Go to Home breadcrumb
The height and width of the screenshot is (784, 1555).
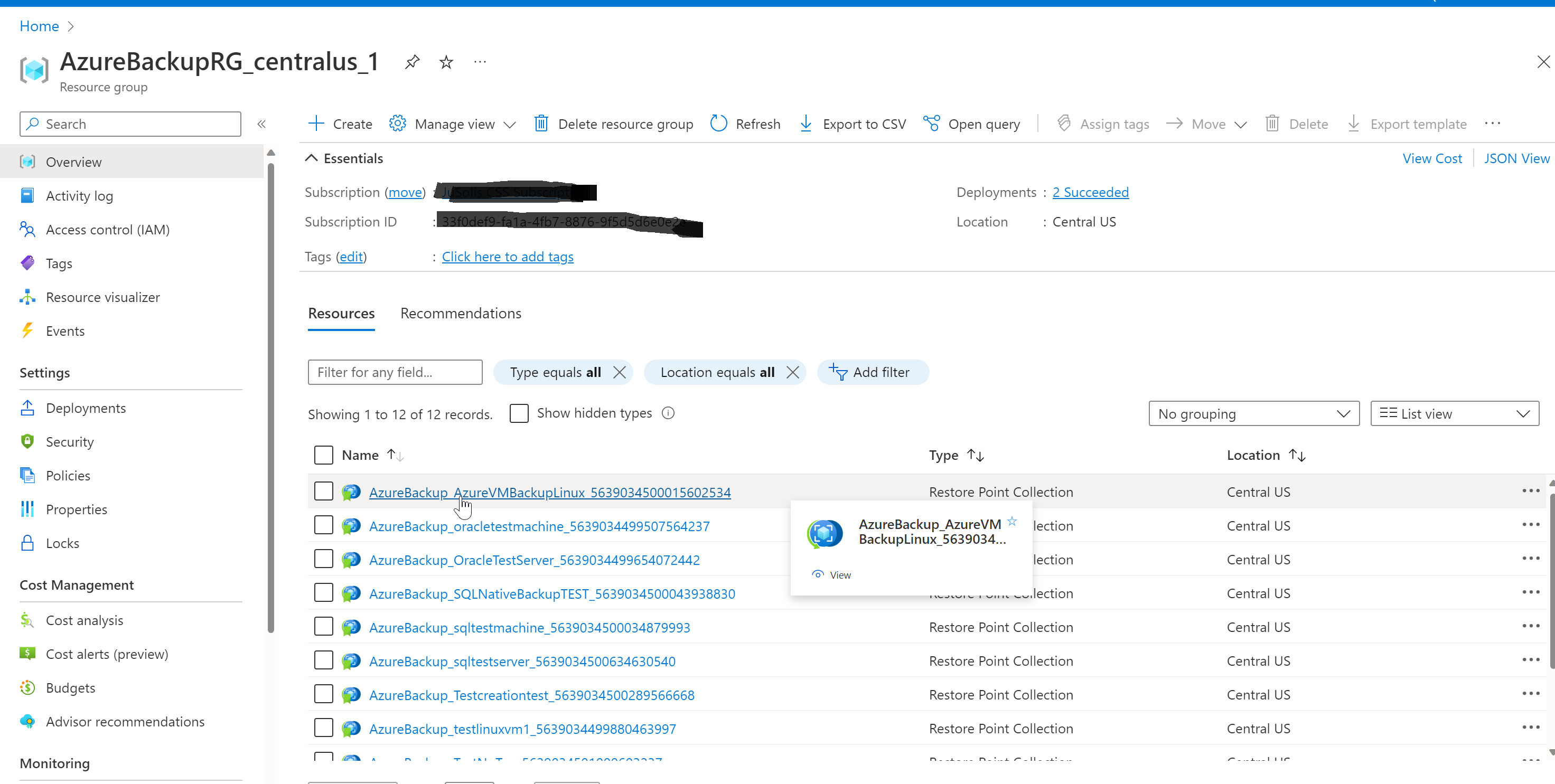pyautogui.click(x=39, y=26)
